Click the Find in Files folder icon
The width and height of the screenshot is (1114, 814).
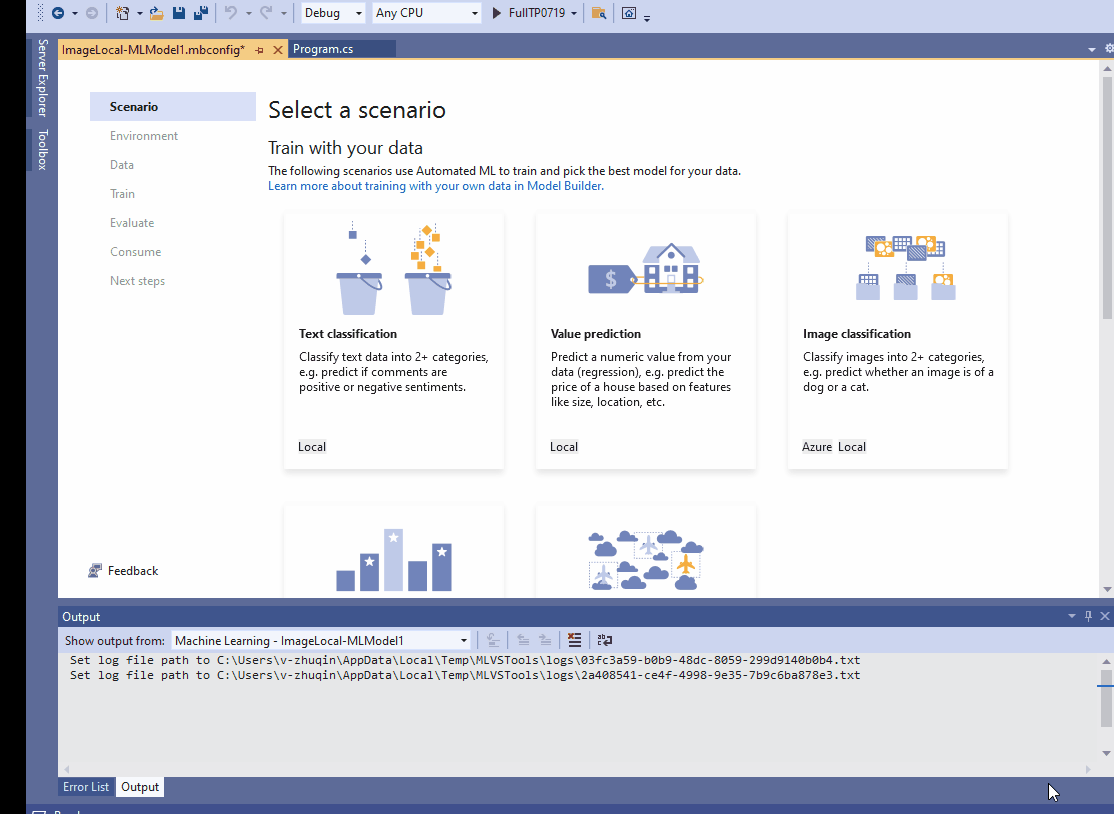point(599,13)
